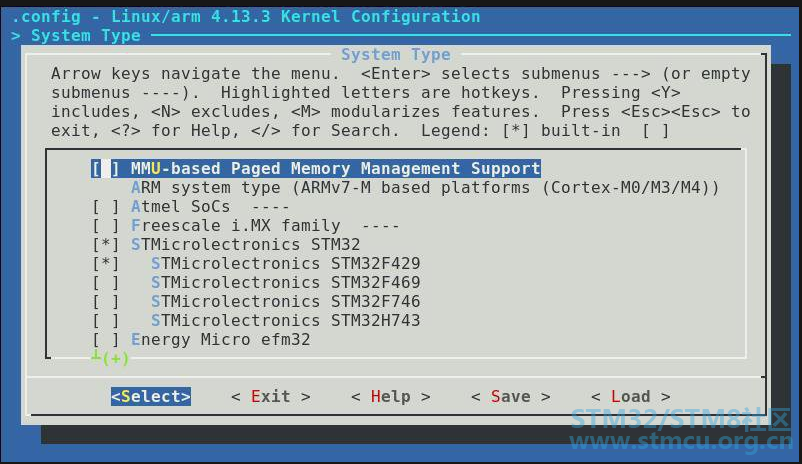The height and width of the screenshot is (464, 802).
Task: Click the Save button
Action: [x=510, y=396]
